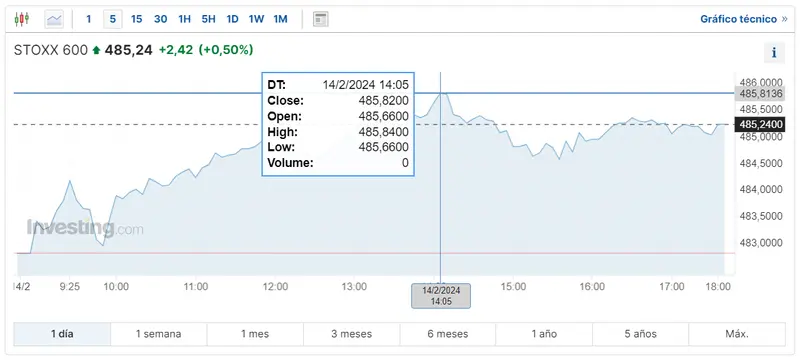Choose the 1W interval
The image size is (800, 362).
(x=256, y=19)
